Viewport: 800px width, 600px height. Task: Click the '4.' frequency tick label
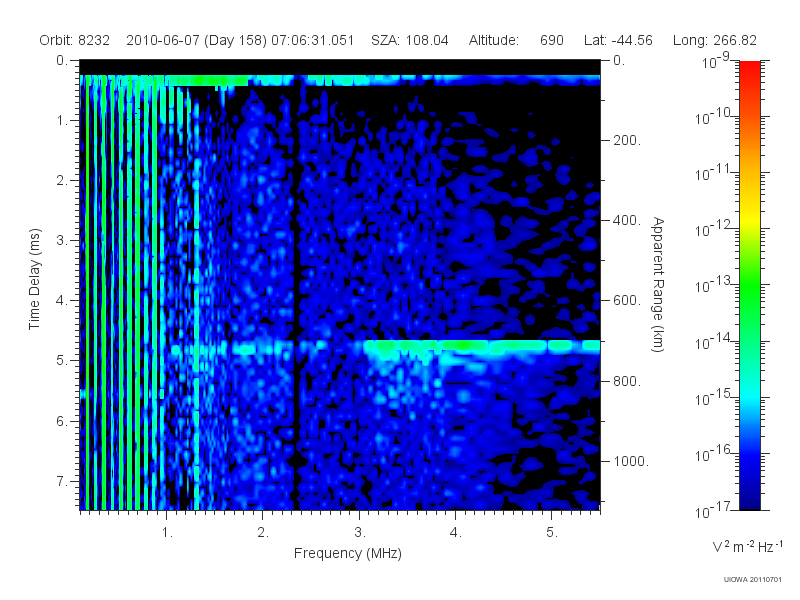[456, 533]
